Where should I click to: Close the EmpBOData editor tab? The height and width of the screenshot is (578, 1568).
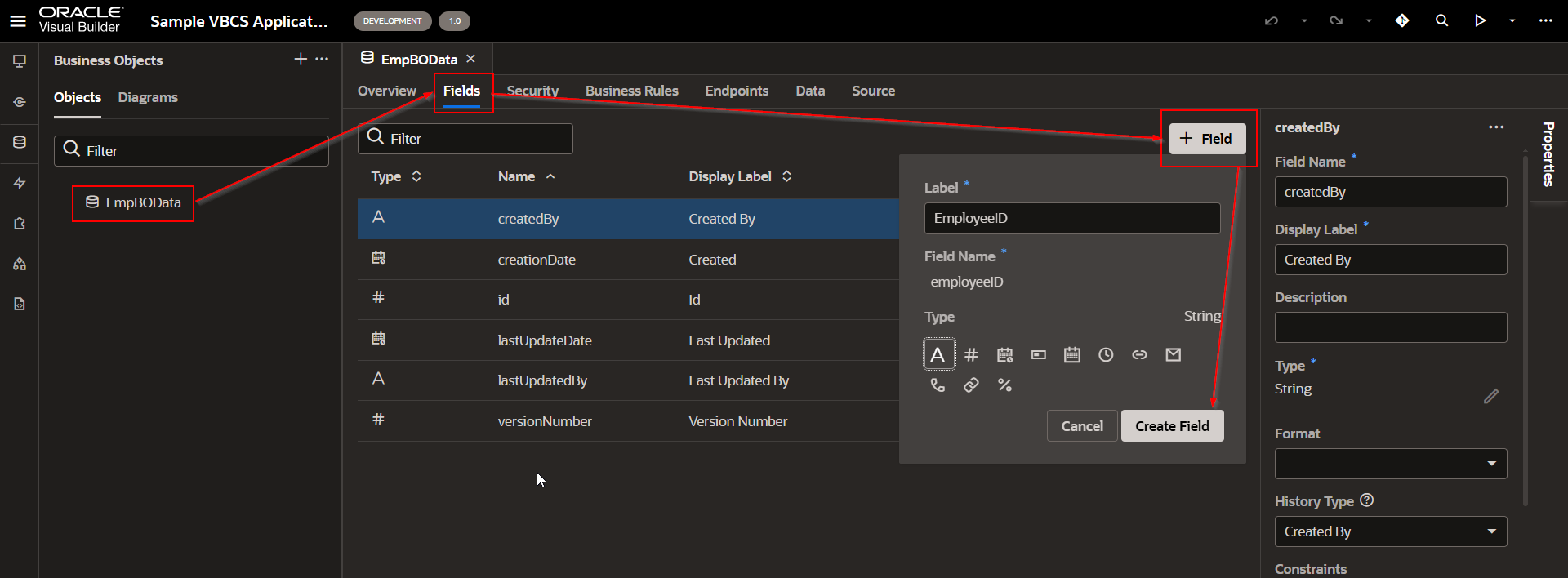470,59
